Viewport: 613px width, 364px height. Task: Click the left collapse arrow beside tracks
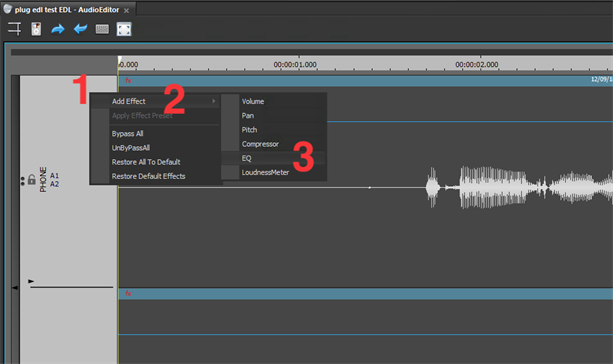tap(15, 288)
